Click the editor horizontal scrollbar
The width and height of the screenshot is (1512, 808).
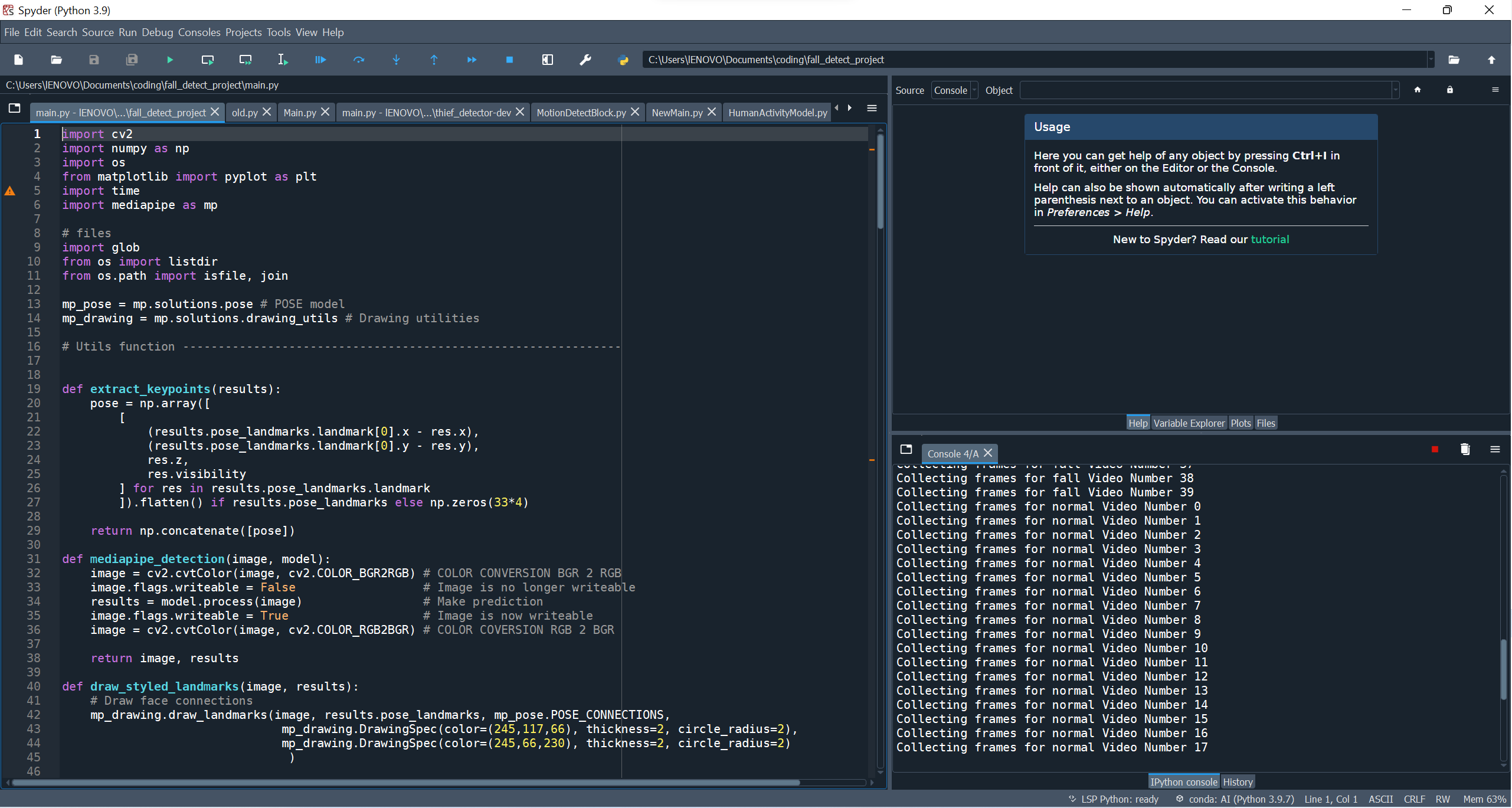[x=405, y=783]
